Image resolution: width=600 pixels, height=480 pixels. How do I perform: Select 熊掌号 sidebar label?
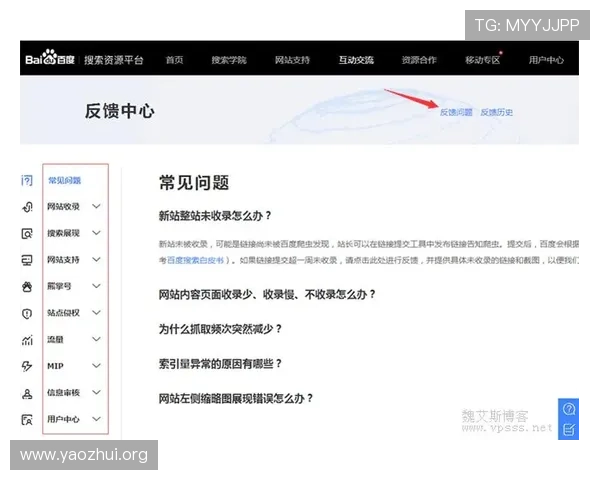click(x=59, y=286)
